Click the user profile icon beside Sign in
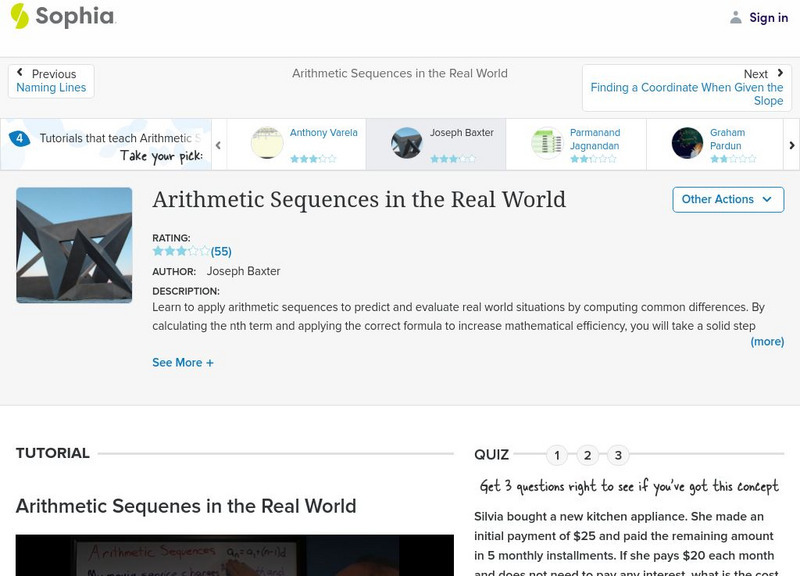Screen dimensions: 800x576 pyautogui.click(x=735, y=17)
